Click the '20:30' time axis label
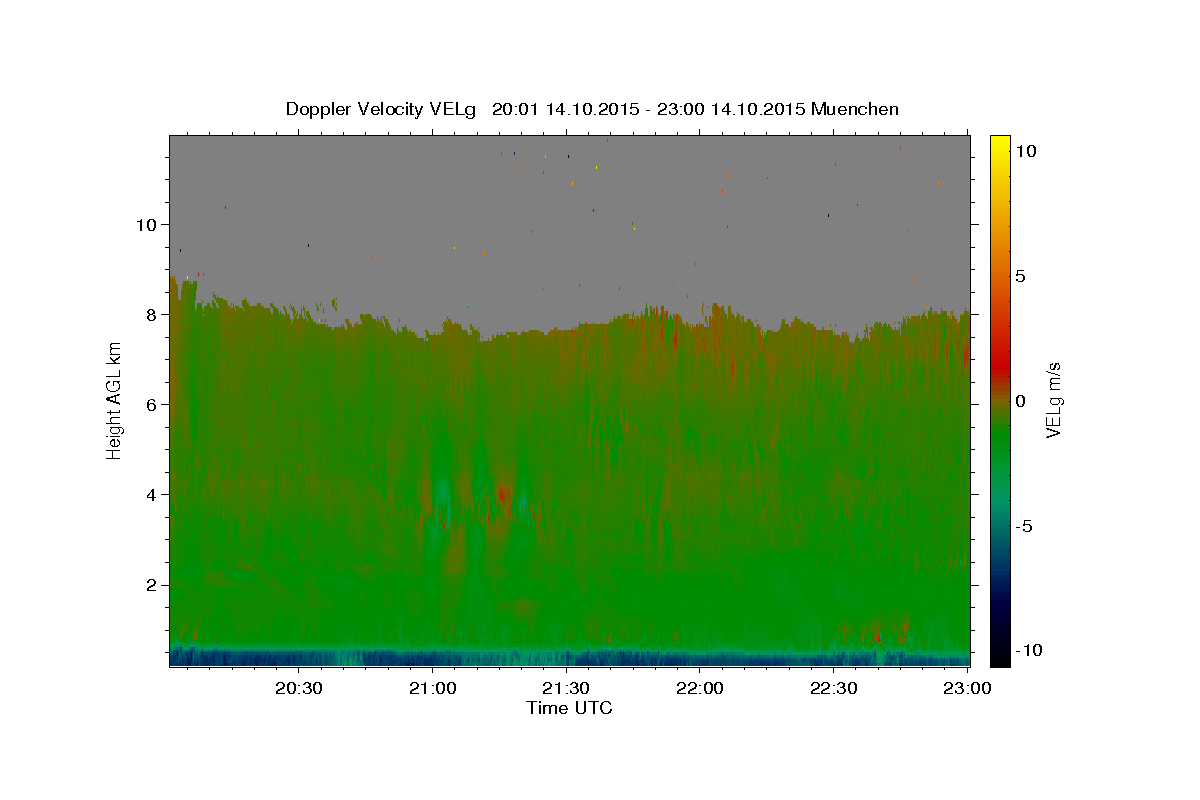This screenshot has height=800, width=1200. coord(298,688)
